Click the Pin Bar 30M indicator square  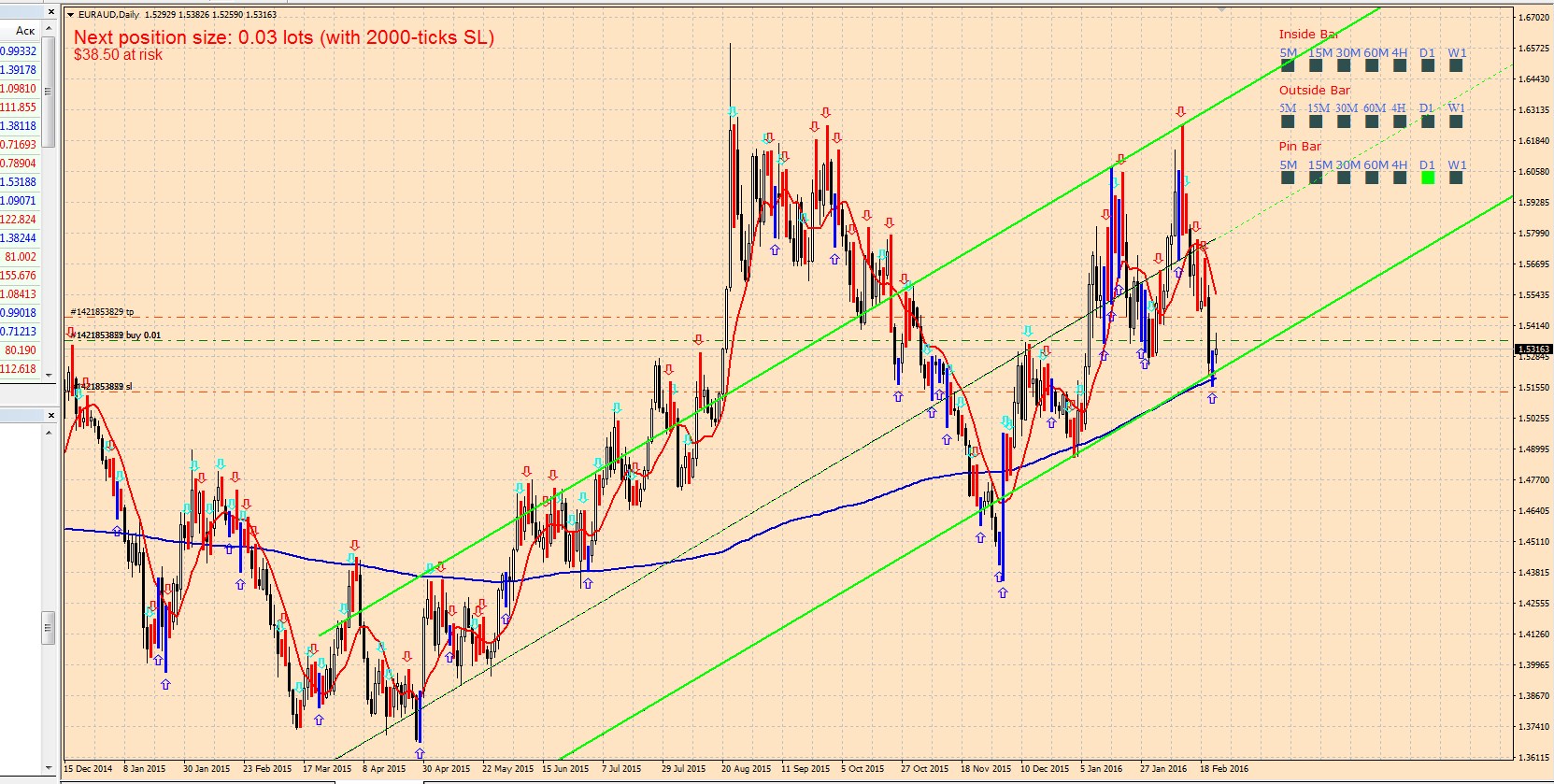pos(1344,178)
